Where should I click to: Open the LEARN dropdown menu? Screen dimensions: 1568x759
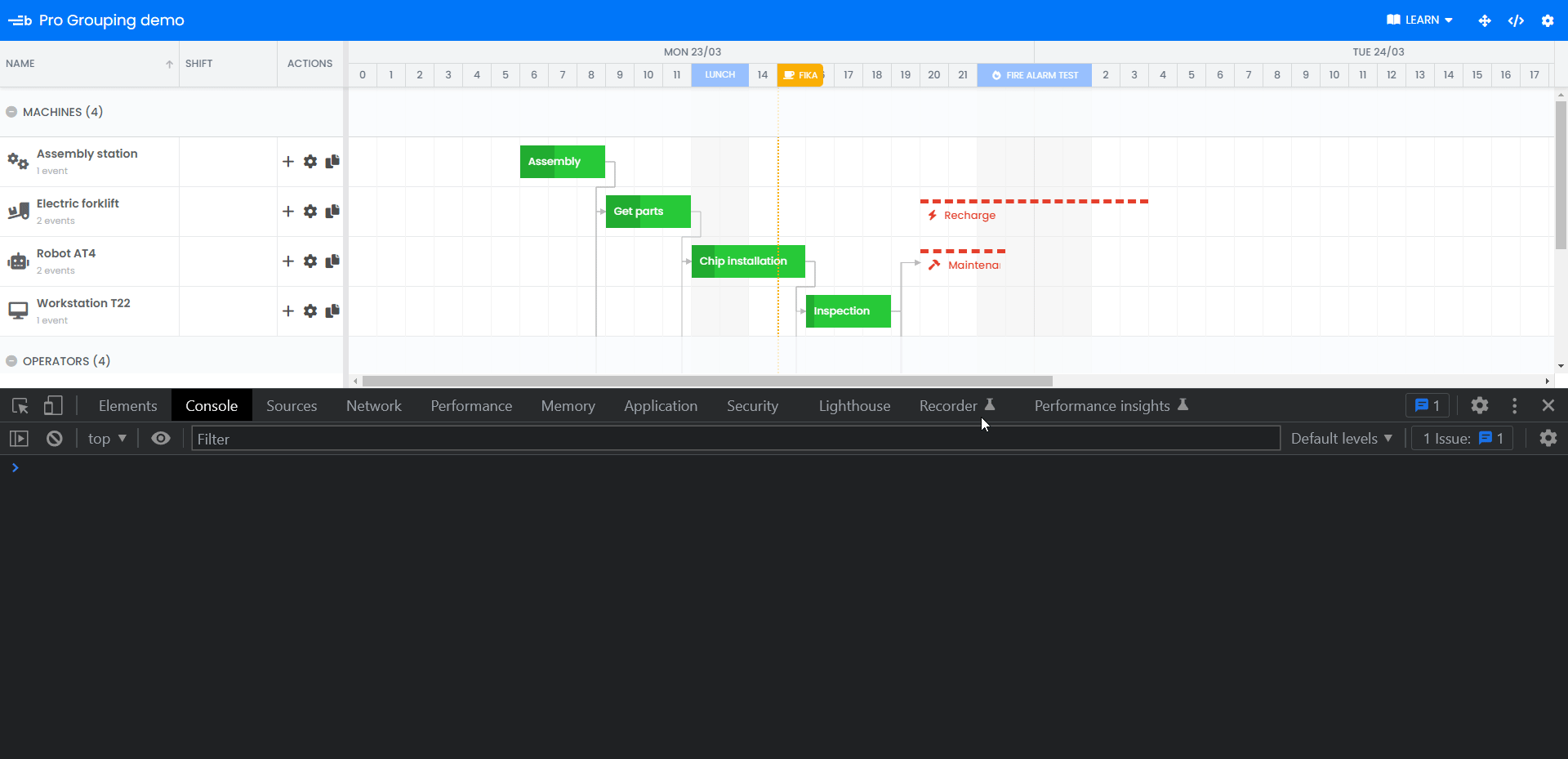[x=1419, y=20]
